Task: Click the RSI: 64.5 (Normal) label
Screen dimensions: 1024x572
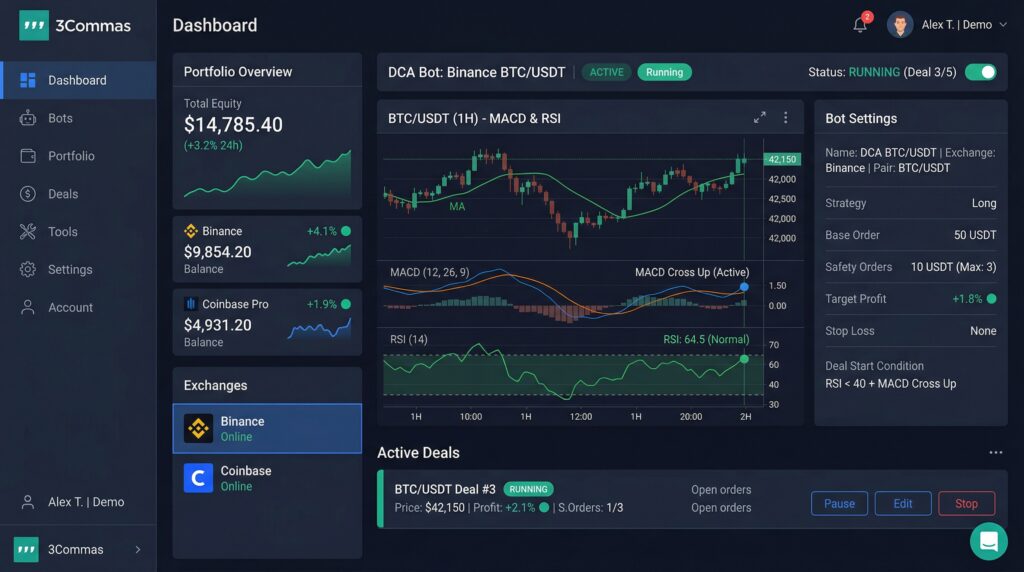Action: pyautogui.click(x=706, y=340)
